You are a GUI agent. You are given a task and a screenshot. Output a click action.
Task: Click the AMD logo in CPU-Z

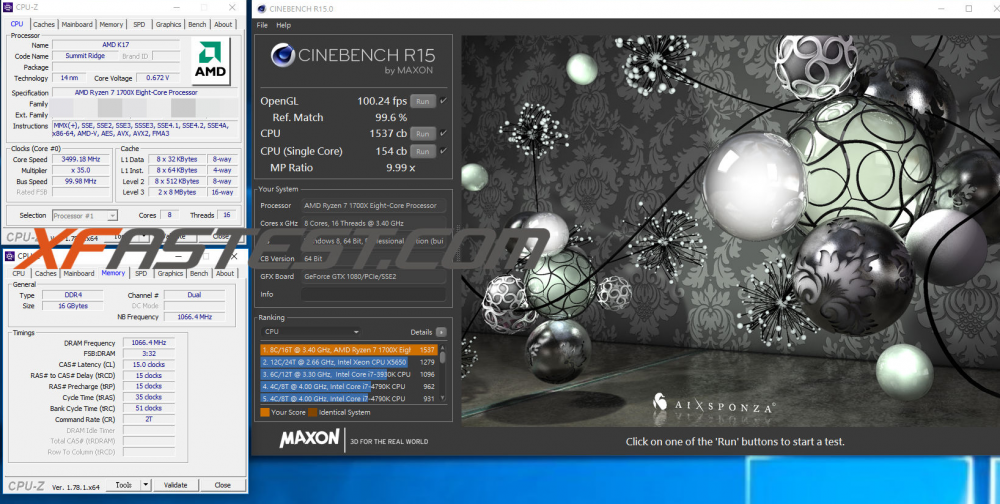click(210, 60)
